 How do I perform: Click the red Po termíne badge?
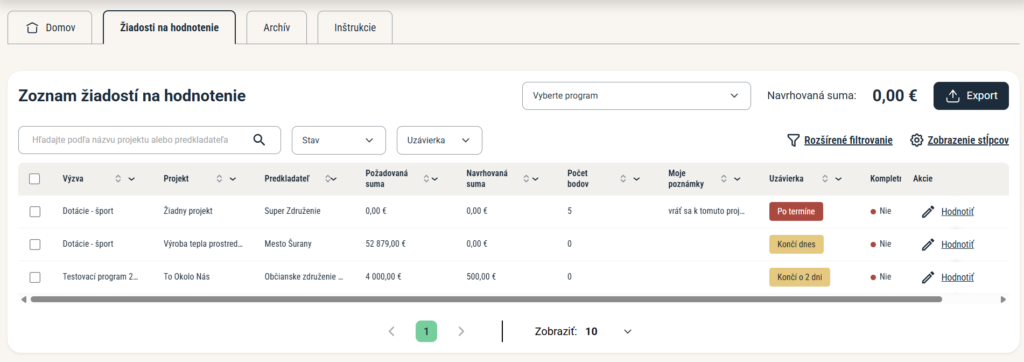796,212
